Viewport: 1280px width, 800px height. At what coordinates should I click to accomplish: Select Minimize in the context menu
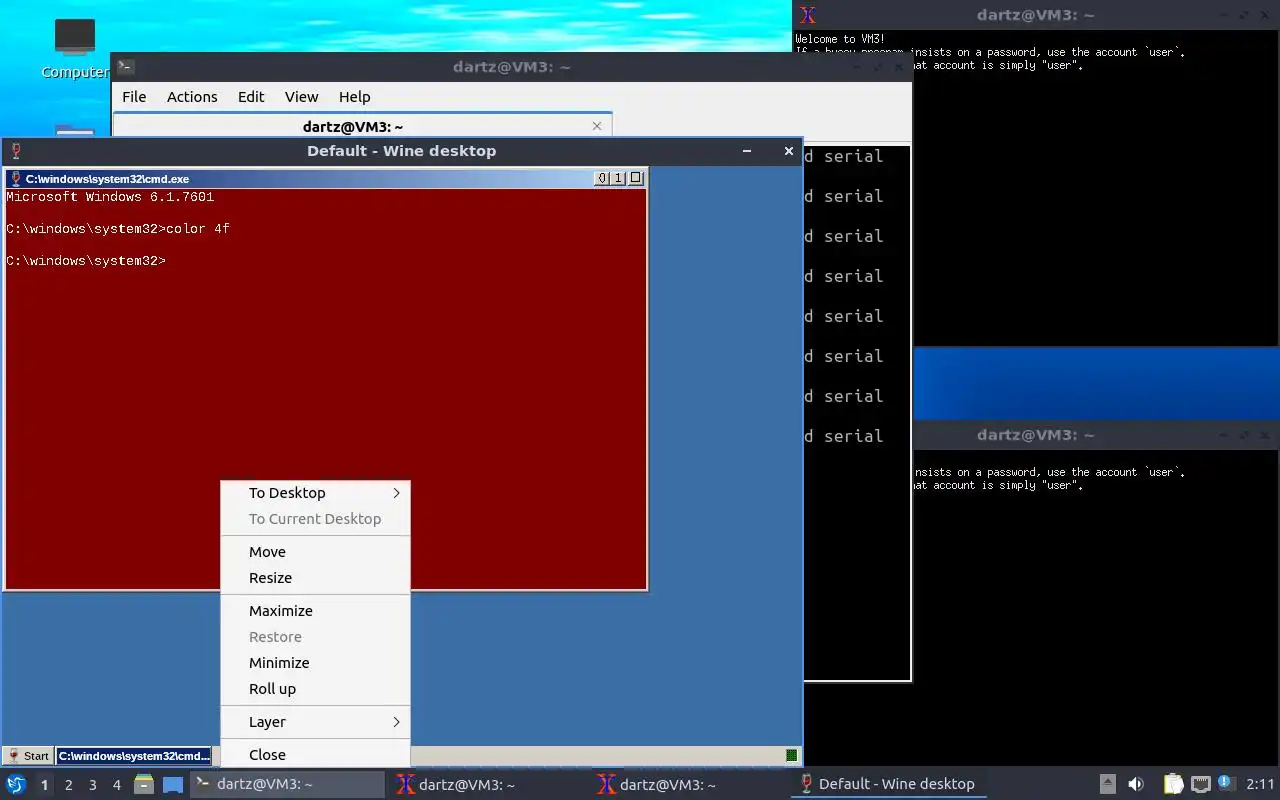pos(315,663)
